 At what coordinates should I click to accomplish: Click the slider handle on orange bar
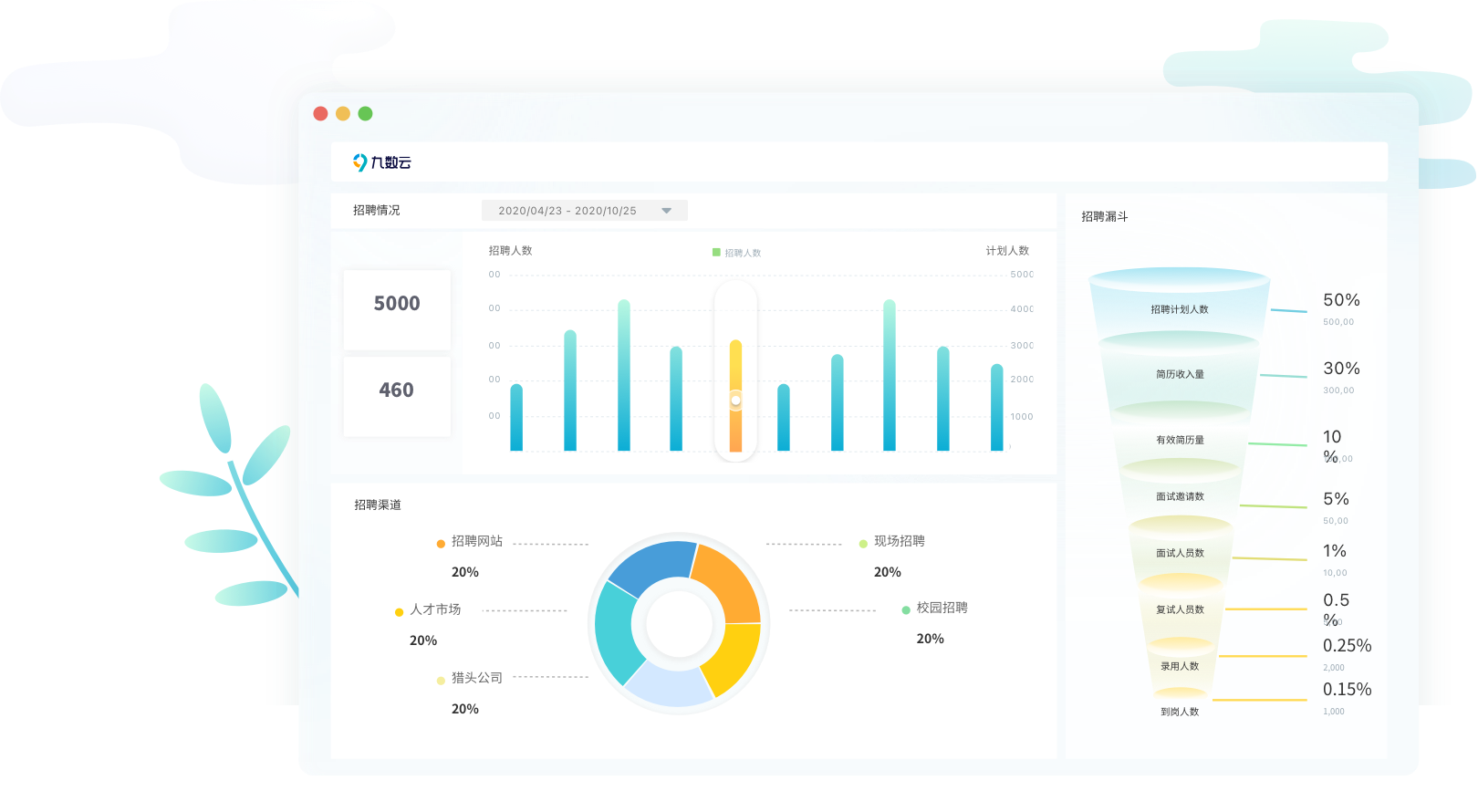[x=735, y=400]
